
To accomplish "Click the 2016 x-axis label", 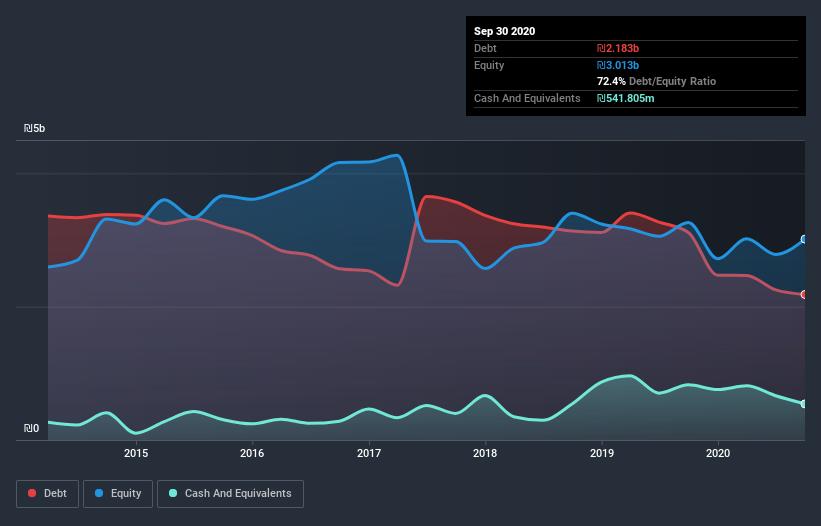I will (252, 453).
